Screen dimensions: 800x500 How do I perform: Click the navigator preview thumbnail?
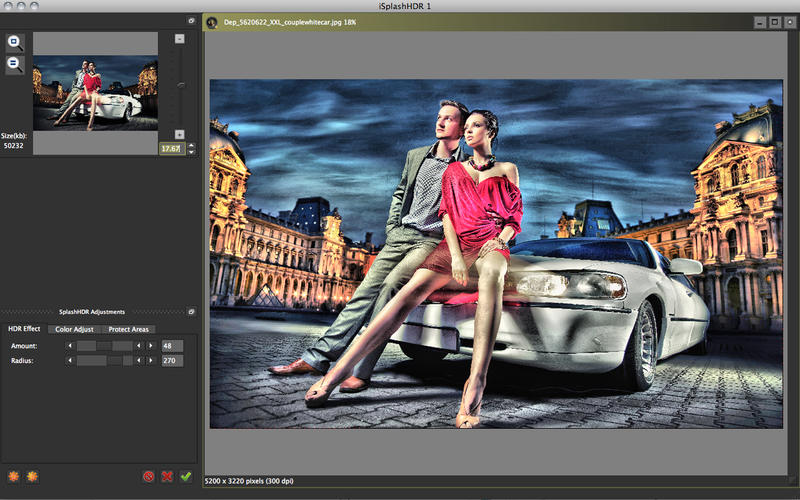click(95, 93)
